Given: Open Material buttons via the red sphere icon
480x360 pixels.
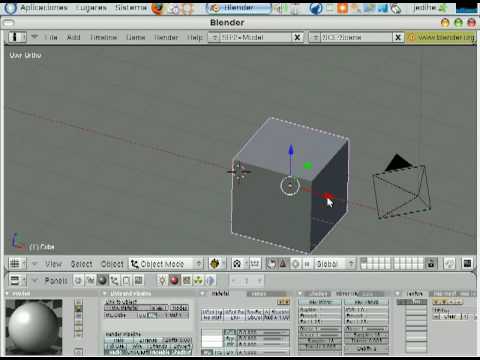Looking at the screenshot, I should [x=174, y=280].
